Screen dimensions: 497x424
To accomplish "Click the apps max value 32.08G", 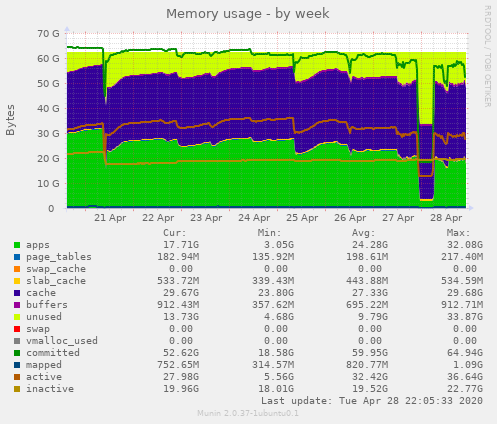I will click(x=465, y=245).
